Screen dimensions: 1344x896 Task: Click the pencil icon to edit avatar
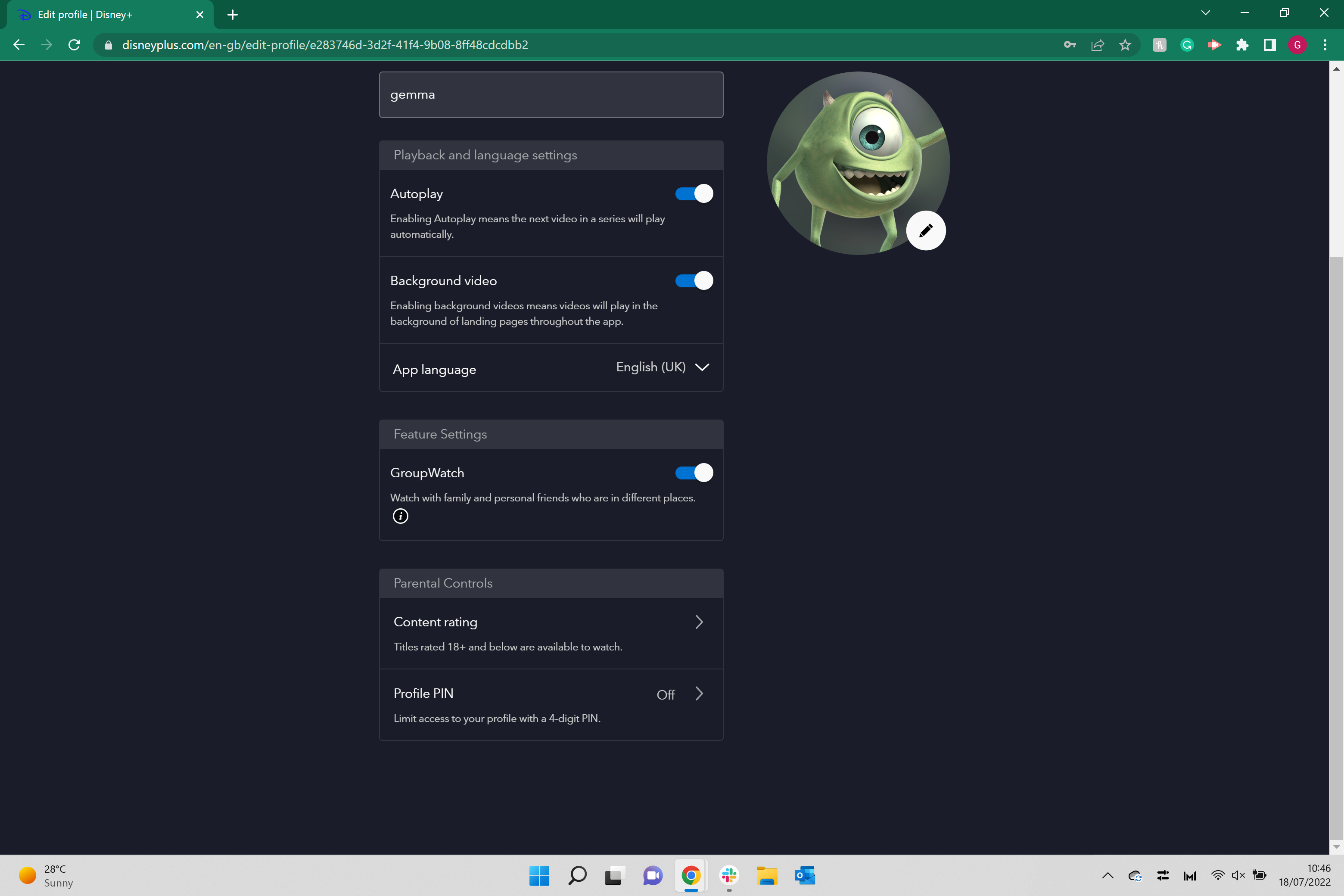point(926,230)
